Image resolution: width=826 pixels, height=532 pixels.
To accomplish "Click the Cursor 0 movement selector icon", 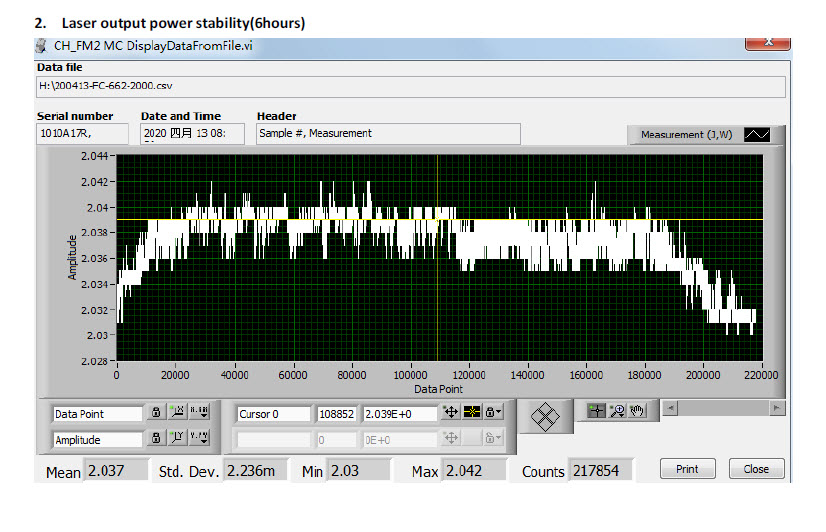I will pyautogui.click(x=451, y=413).
